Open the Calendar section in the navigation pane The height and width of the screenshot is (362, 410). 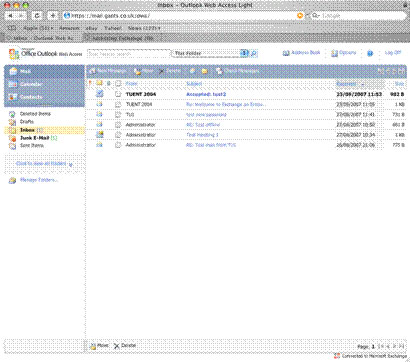coord(44,84)
